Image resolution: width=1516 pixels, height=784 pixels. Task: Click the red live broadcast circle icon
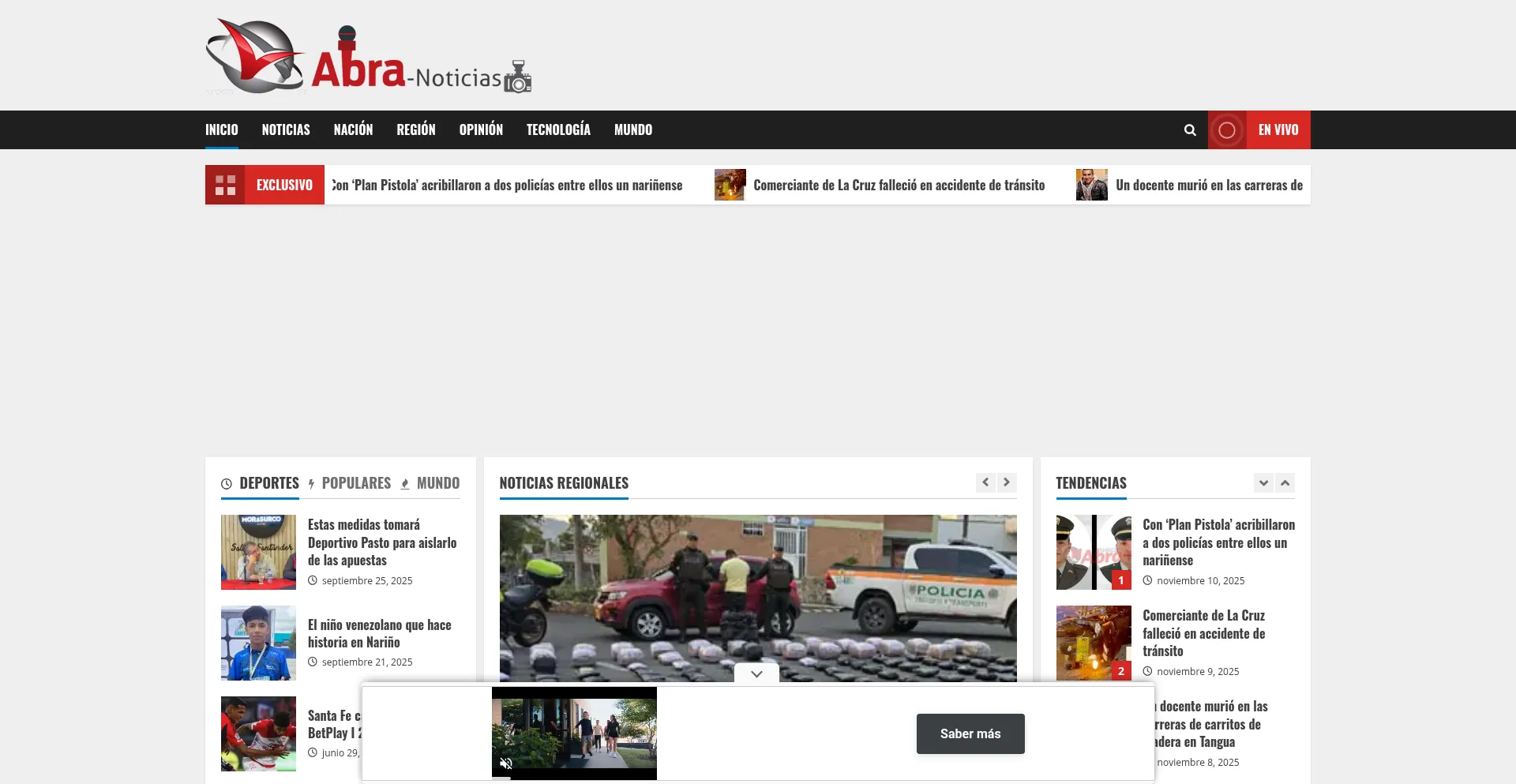point(1227,130)
